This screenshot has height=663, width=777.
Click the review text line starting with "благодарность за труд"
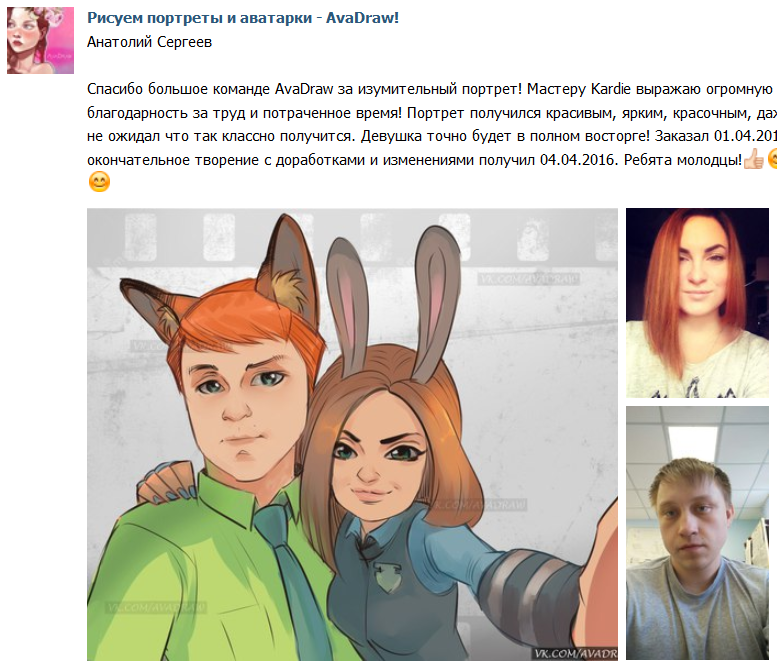tap(432, 113)
